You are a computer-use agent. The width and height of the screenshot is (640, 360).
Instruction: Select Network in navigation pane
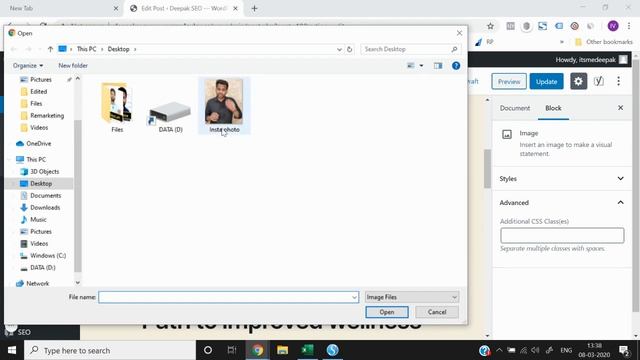(38, 283)
